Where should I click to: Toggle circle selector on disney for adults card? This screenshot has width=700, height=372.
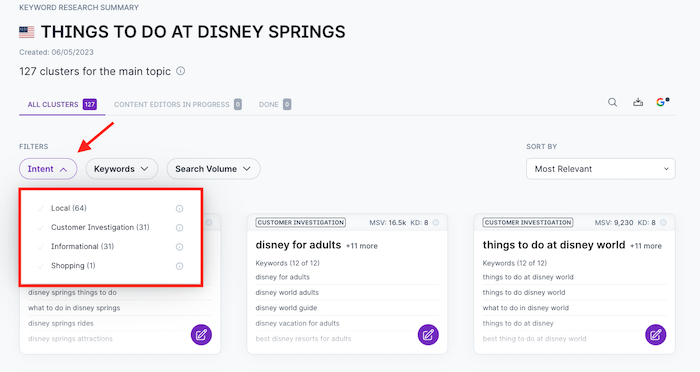[436, 222]
